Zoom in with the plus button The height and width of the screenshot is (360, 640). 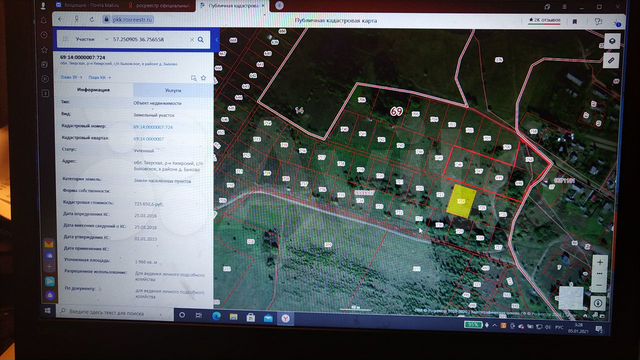(x=600, y=262)
